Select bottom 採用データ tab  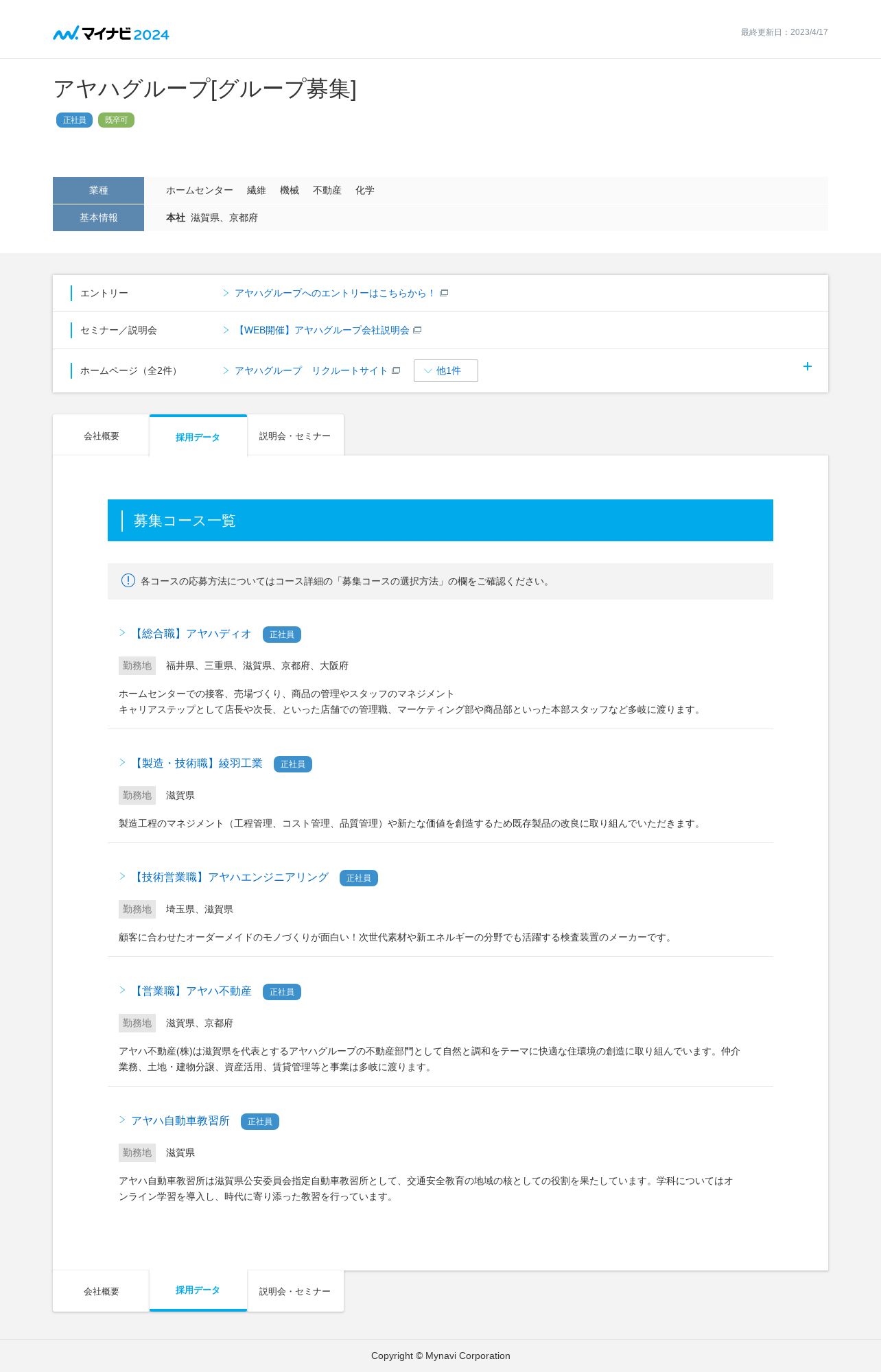pyautogui.click(x=198, y=1290)
